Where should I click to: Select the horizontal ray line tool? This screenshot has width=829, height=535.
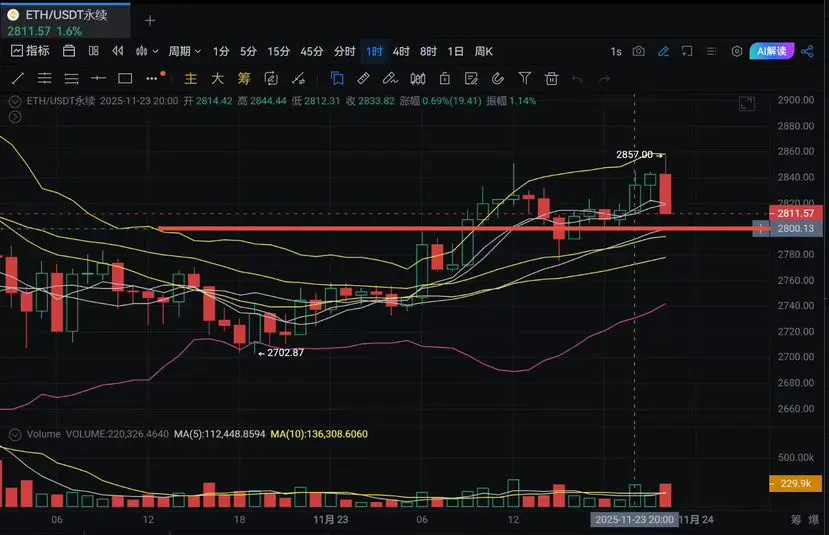click(x=98, y=78)
